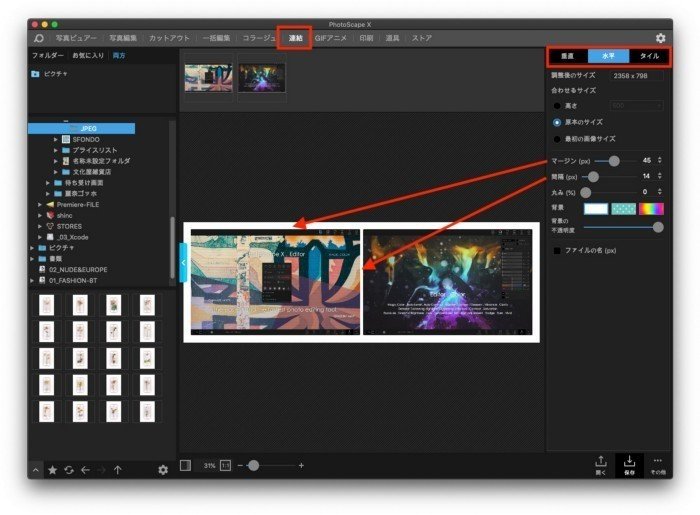
Task: Expand the 待ち受け画面 folder
Action: [48, 183]
